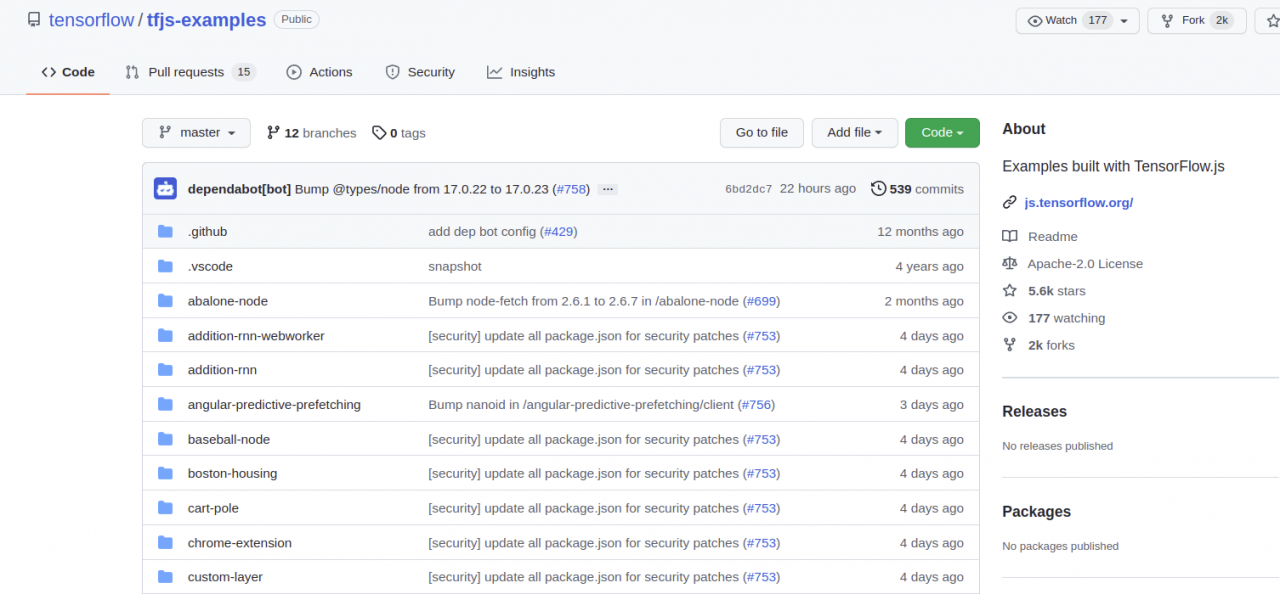
Task: Click the branch icon showing 12 branches
Action: click(272, 132)
